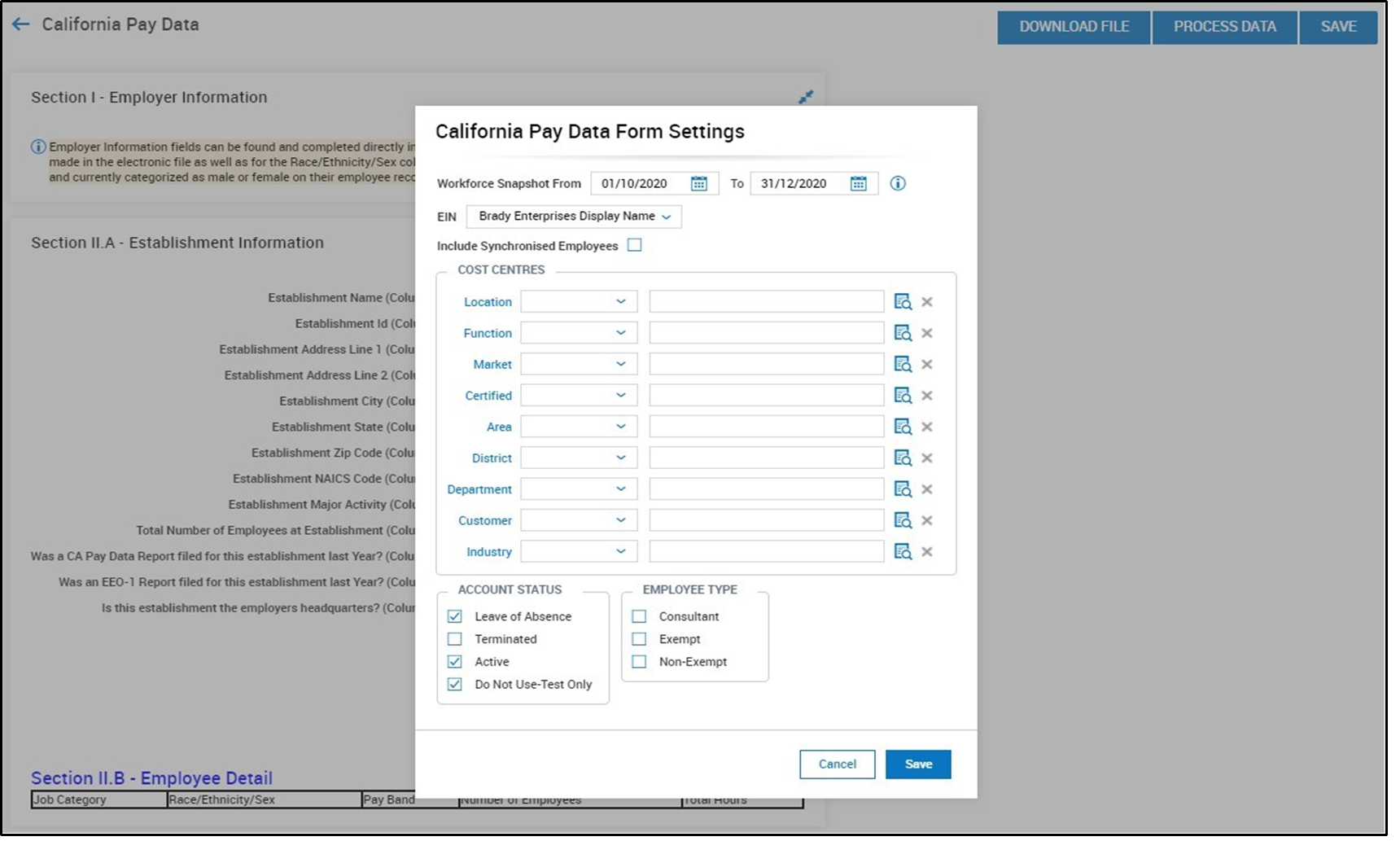1400x863 pixels.
Task: Click the Department cost centre link
Action: coord(479,489)
